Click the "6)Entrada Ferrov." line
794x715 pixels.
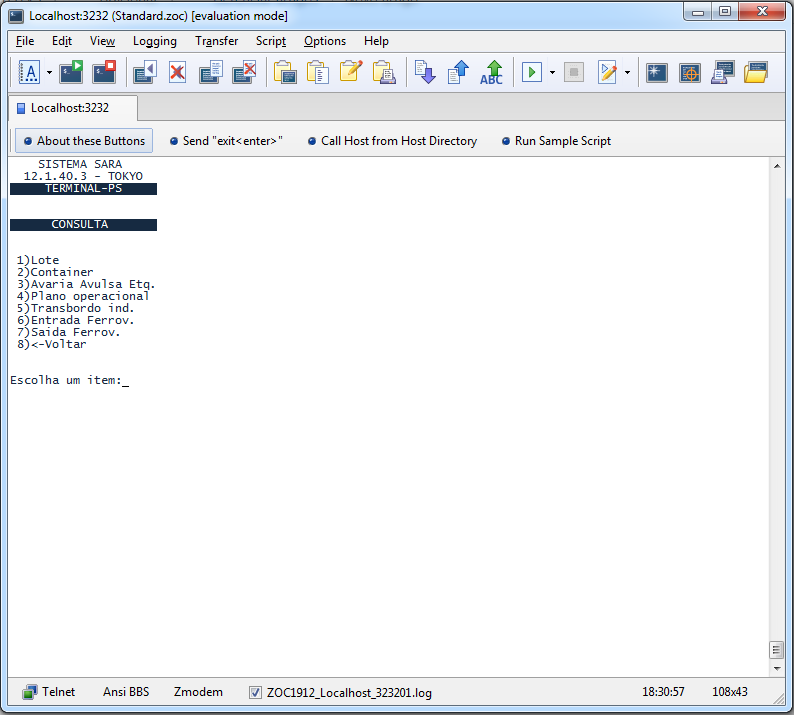click(75, 321)
